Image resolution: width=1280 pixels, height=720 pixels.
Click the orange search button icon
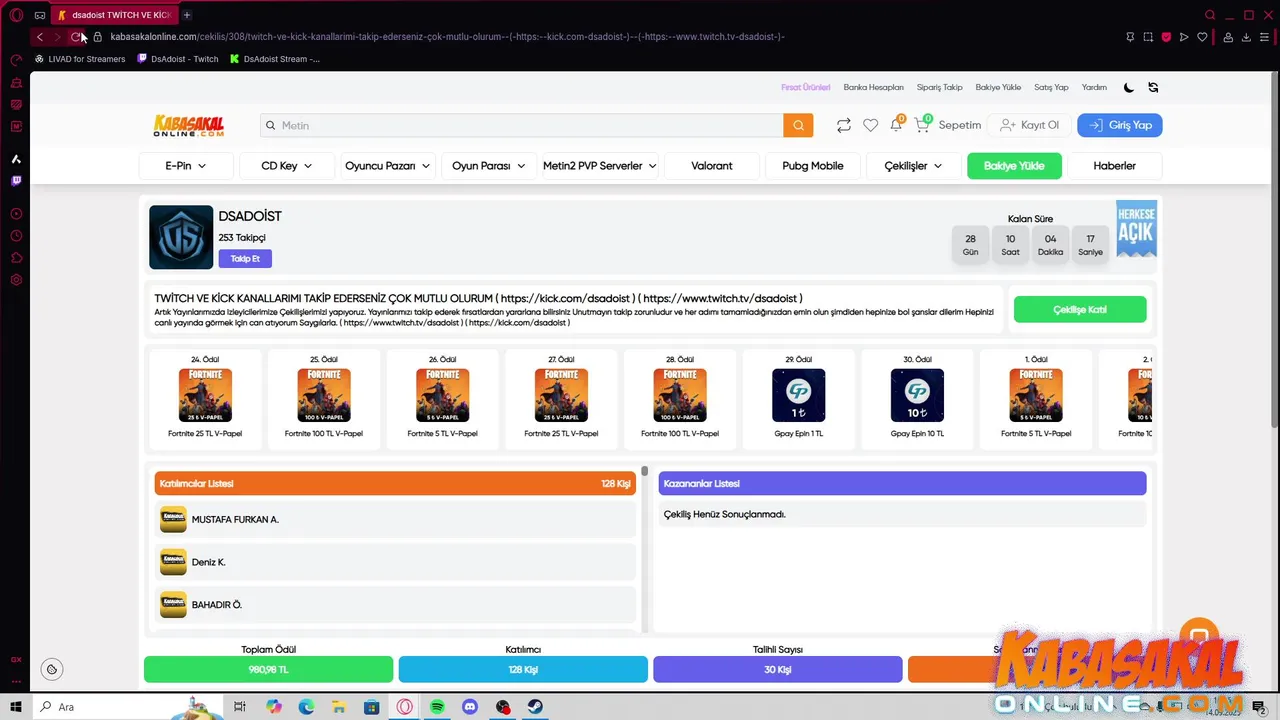pos(798,125)
